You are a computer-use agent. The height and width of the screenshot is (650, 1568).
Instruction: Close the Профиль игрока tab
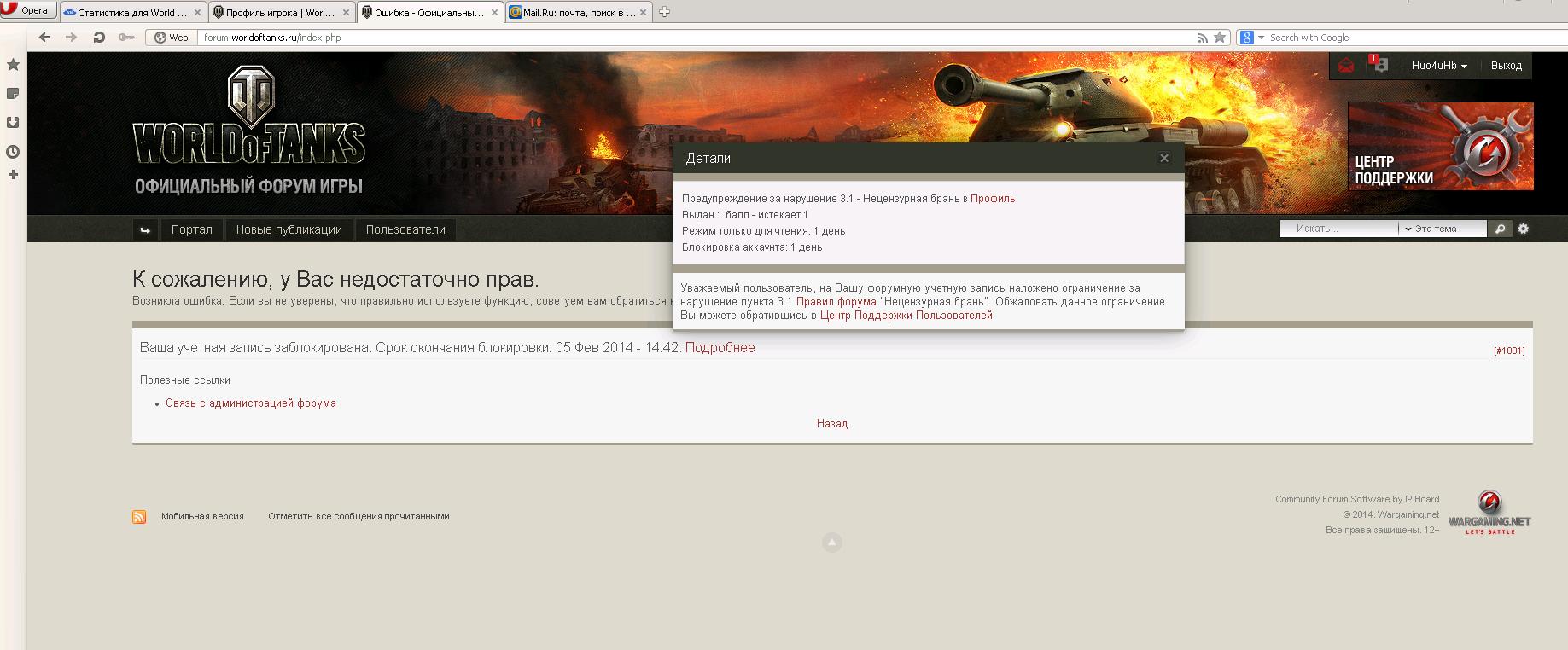(346, 12)
